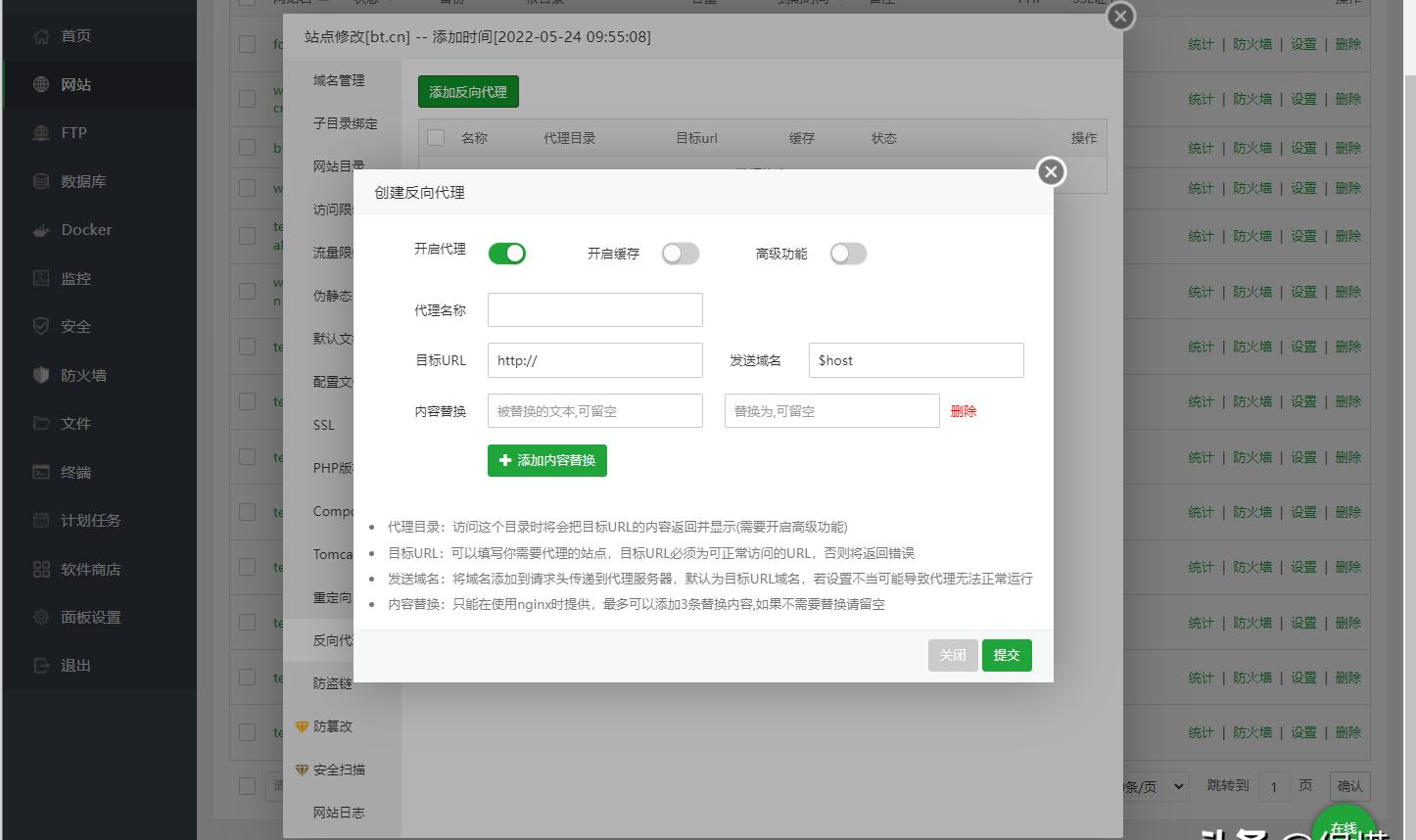Click the 文件 folder icon
The height and width of the screenshot is (840, 1416).
click(41, 423)
